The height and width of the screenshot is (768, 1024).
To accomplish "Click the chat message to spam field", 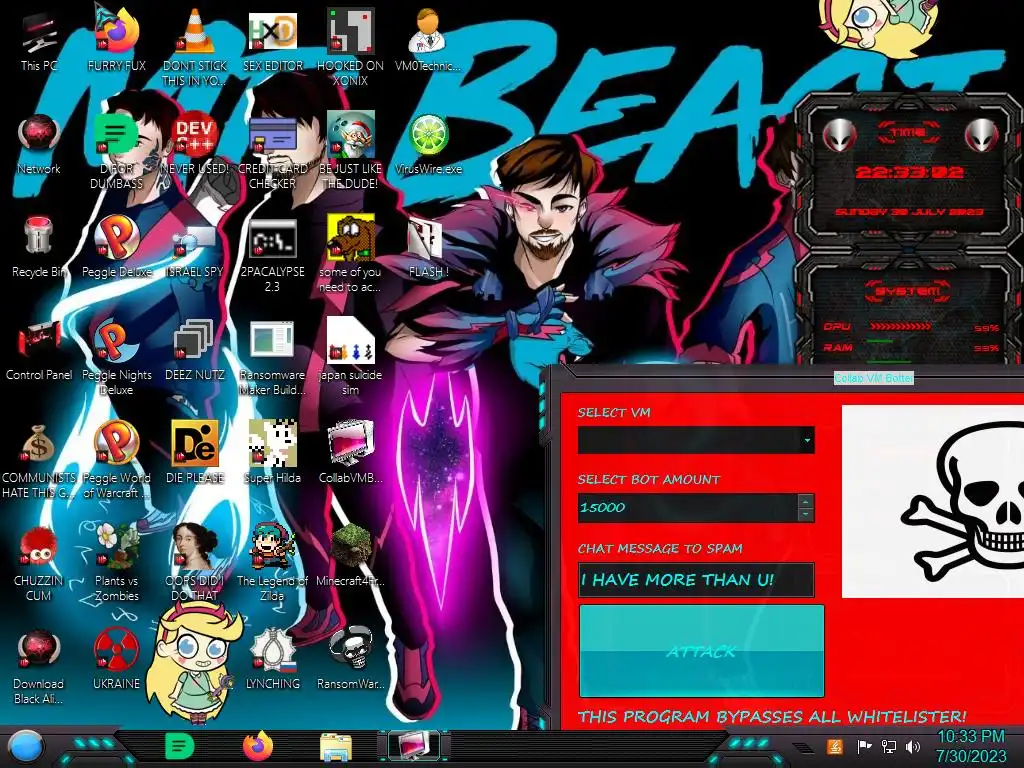I will tap(696, 580).
